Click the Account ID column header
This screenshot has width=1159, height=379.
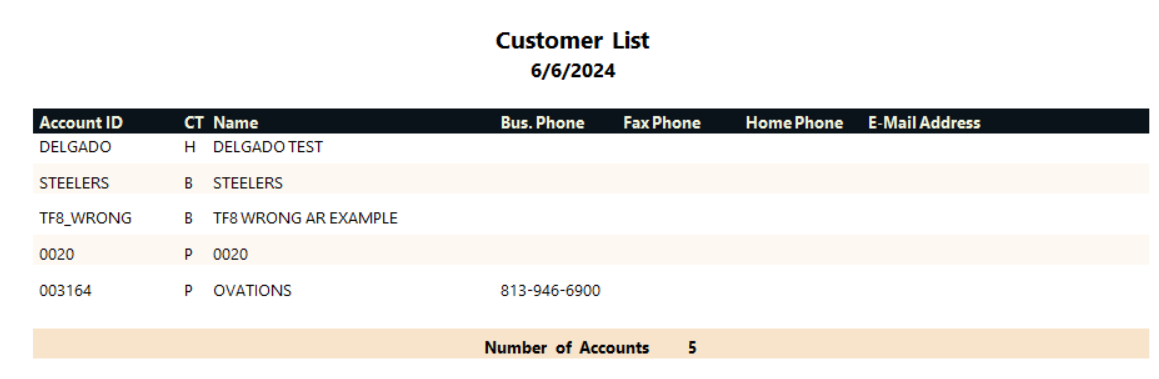click(81, 123)
